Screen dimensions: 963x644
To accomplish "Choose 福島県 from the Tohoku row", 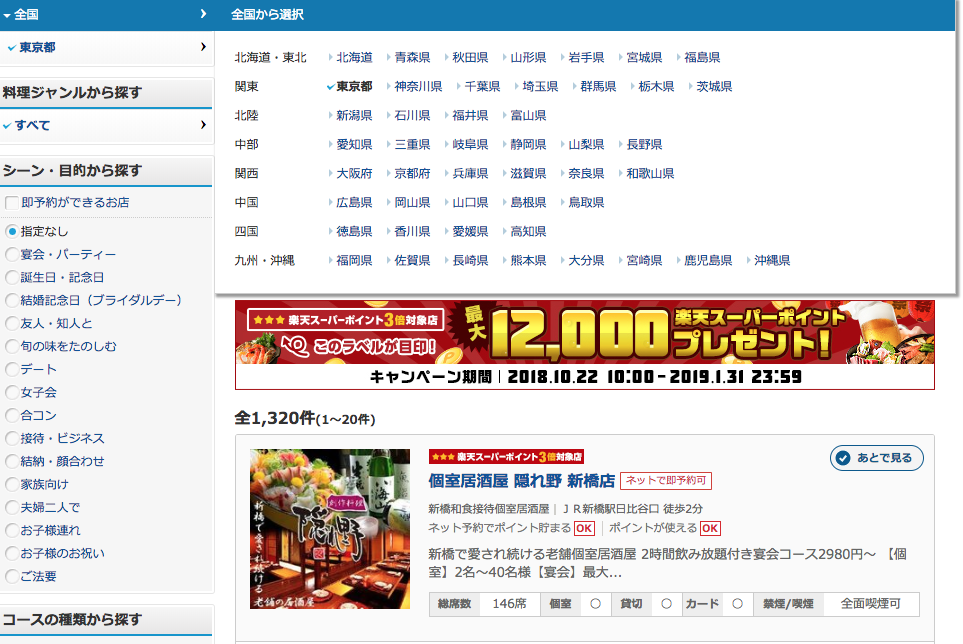I will click(x=702, y=58).
